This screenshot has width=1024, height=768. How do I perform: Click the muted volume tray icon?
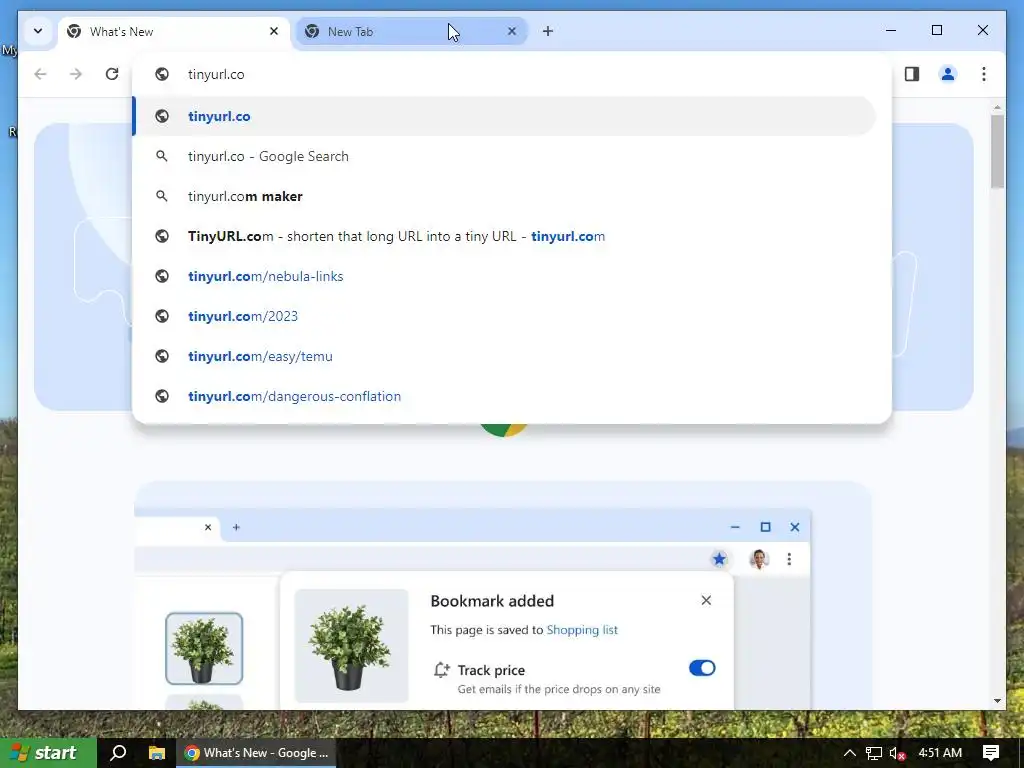(897, 753)
